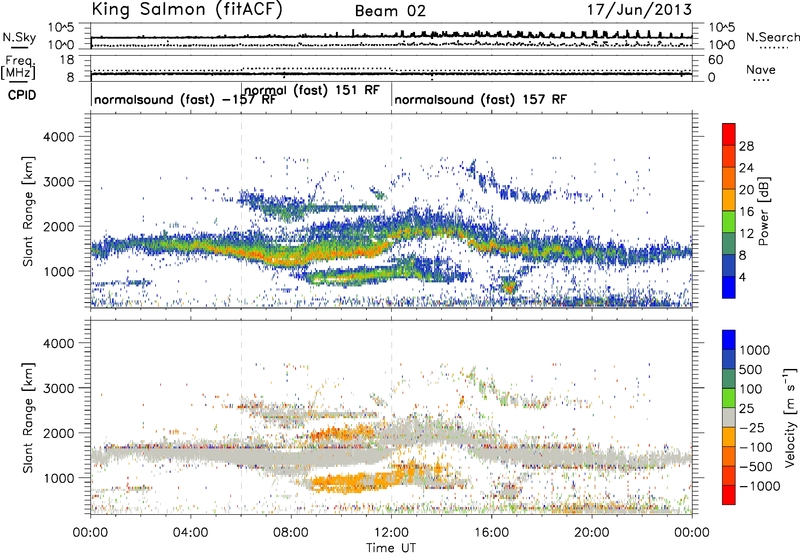
Task: Click the '60' Nave axis tick label
Action: coord(715,60)
